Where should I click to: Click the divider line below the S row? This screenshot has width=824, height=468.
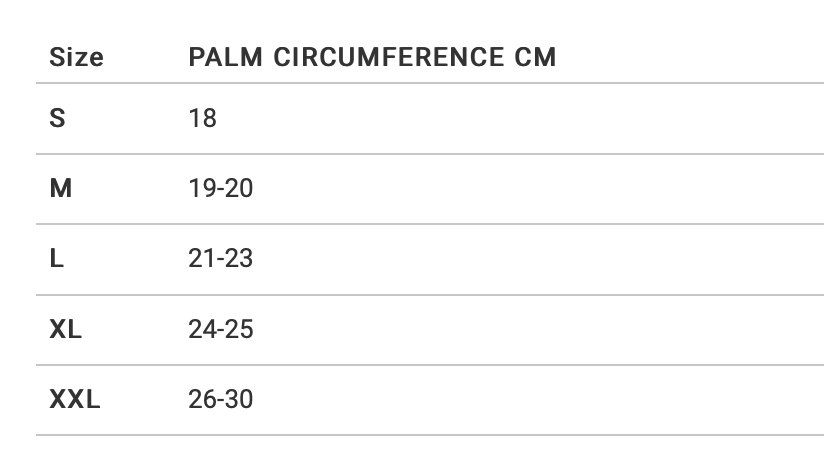coord(430,154)
